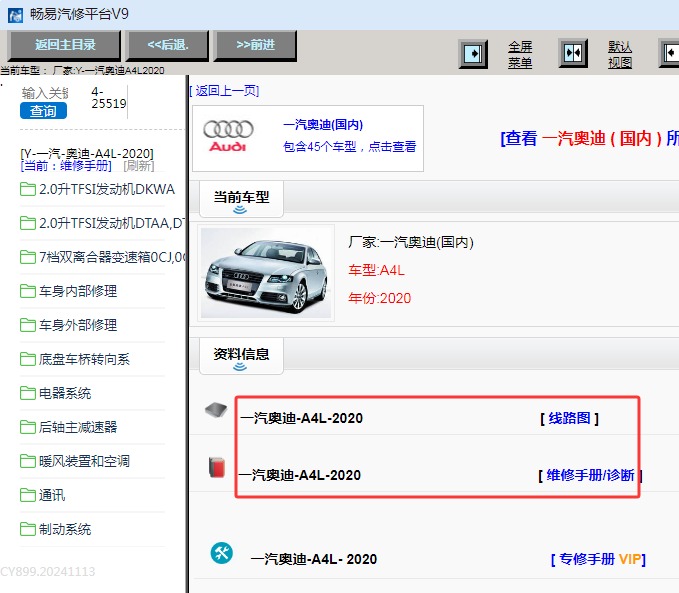Click 包含45个车型，点击查看 link
Screen dimensions: 679x593
pos(349,147)
